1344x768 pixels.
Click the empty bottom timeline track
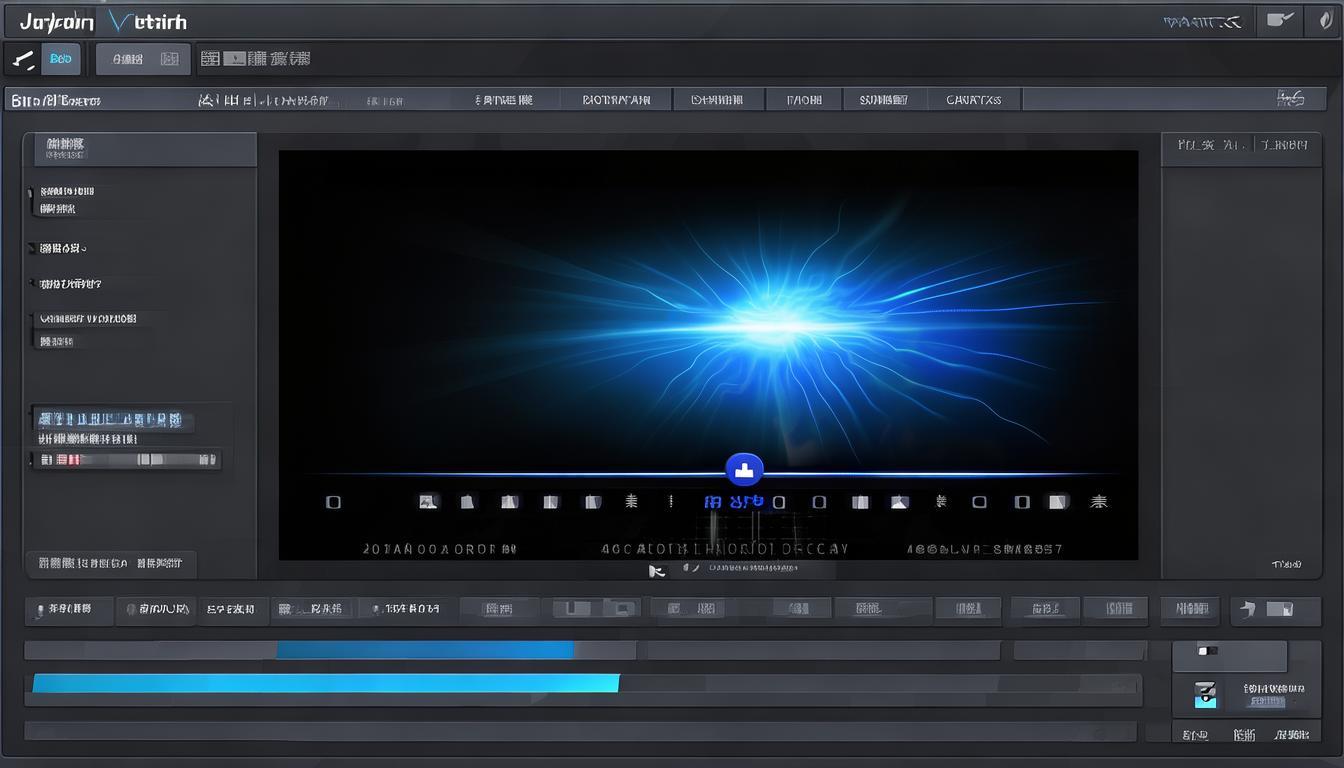click(x=580, y=731)
